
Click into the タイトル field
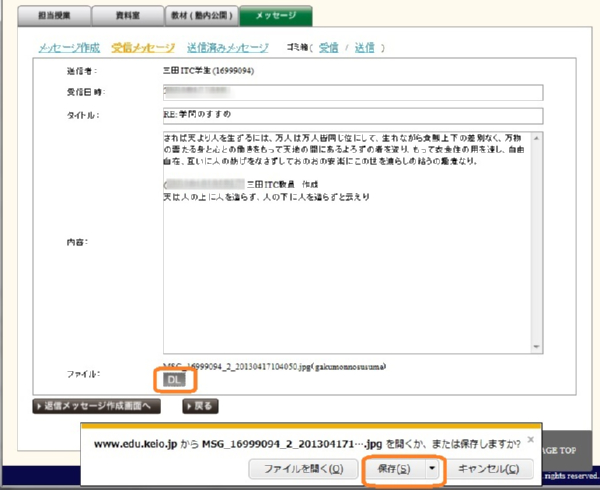[x=350, y=115]
